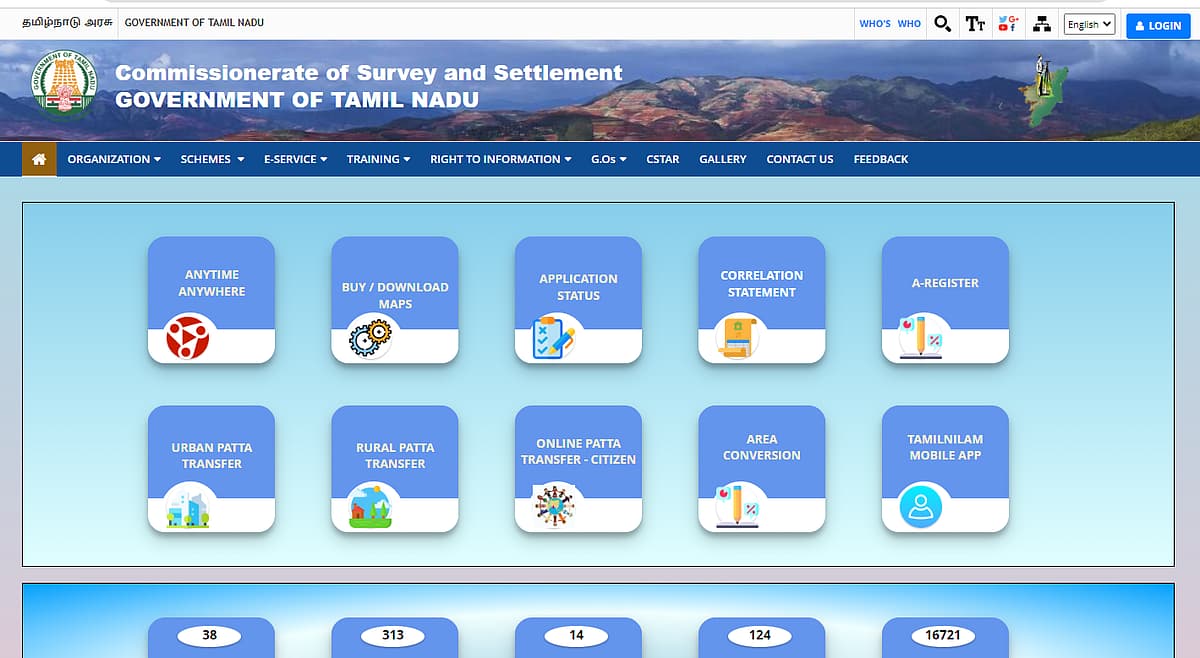Open the GALLERY menu item
1200x658 pixels.
click(722, 158)
